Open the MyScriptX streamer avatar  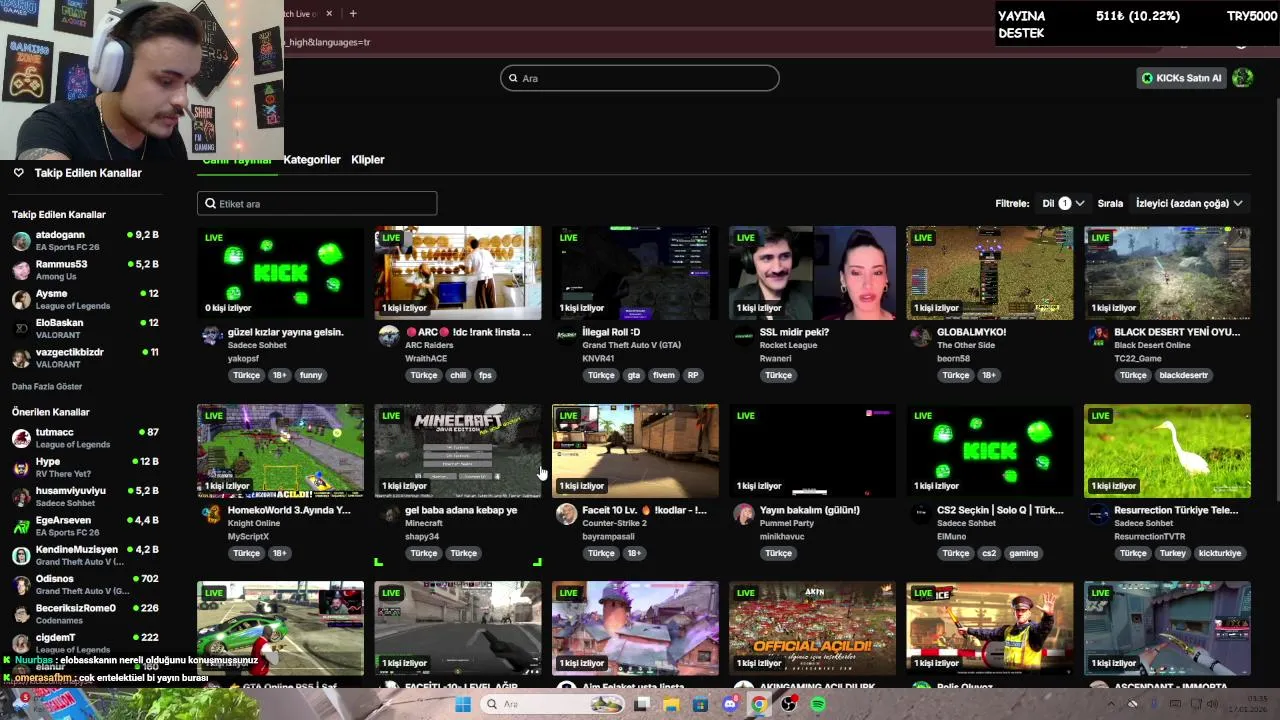click(211, 514)
